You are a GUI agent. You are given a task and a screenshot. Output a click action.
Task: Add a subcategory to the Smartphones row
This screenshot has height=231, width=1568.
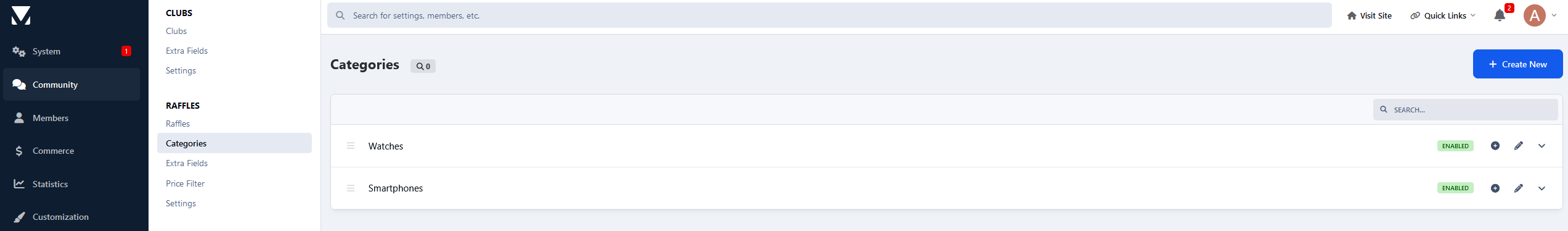coord(1495,188)
